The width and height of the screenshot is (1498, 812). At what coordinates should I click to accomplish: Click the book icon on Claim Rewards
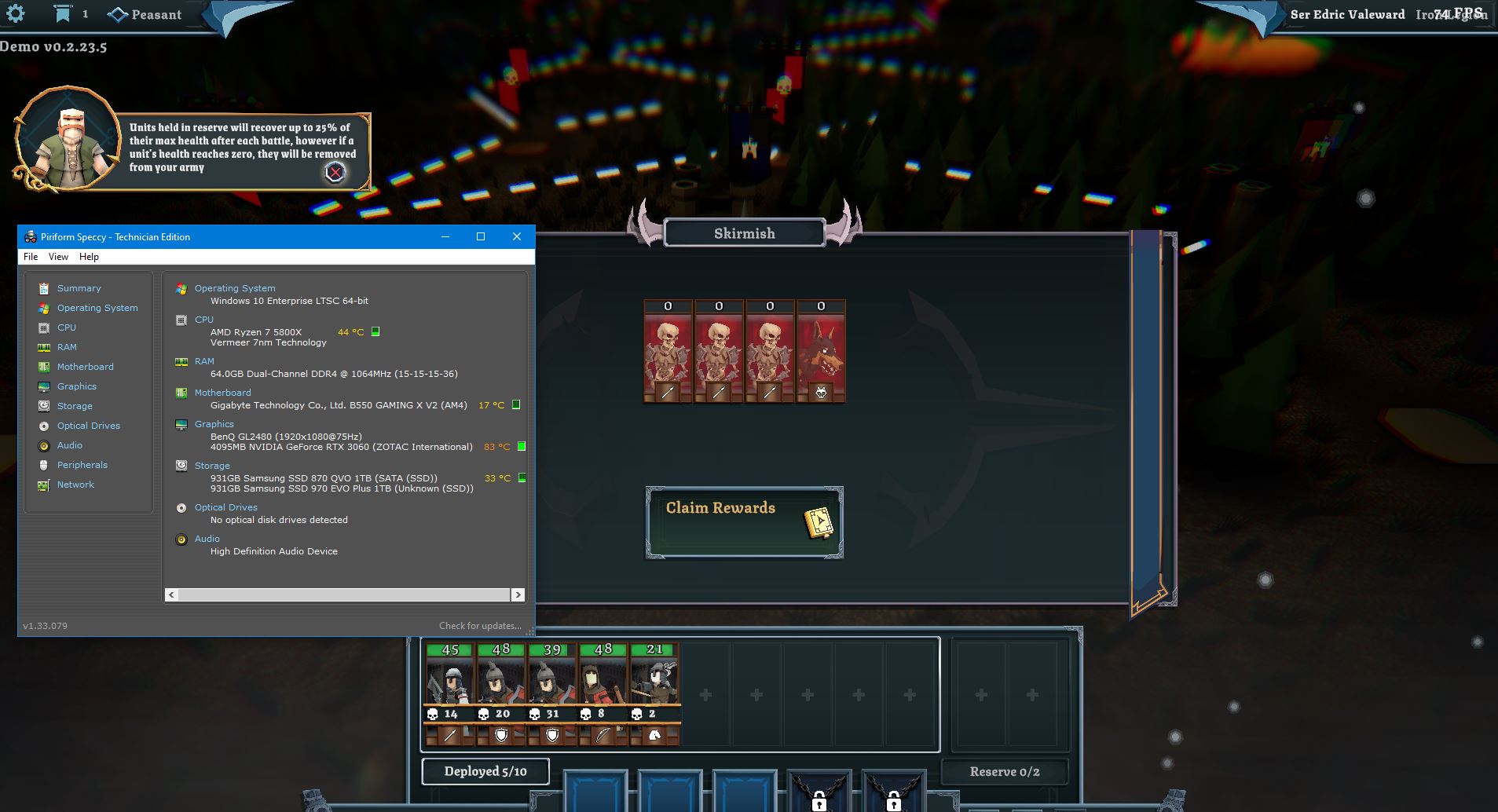tap(819, 523)
